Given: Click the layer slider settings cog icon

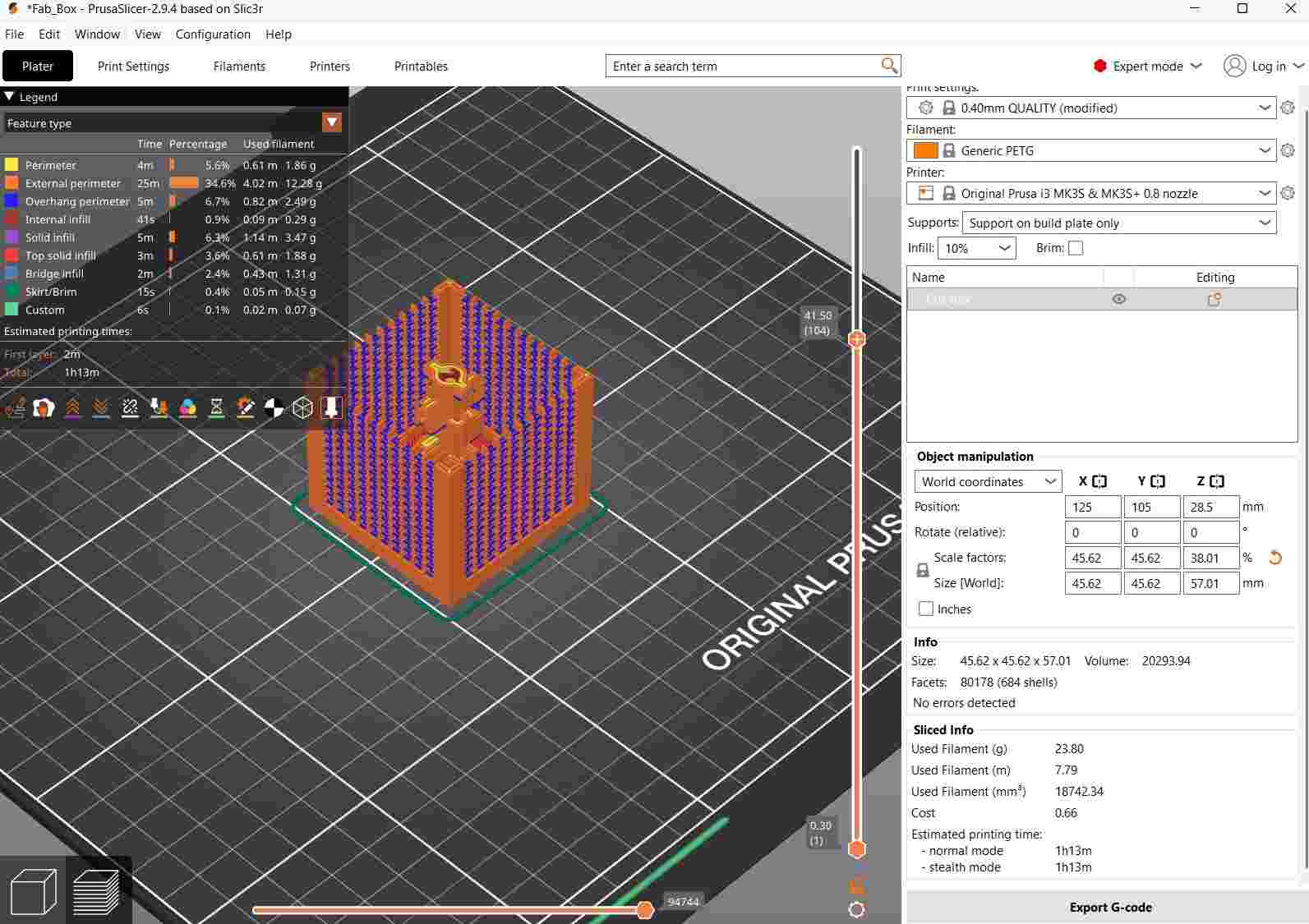Looking at the screenshot, I should (x=856, y=909).
